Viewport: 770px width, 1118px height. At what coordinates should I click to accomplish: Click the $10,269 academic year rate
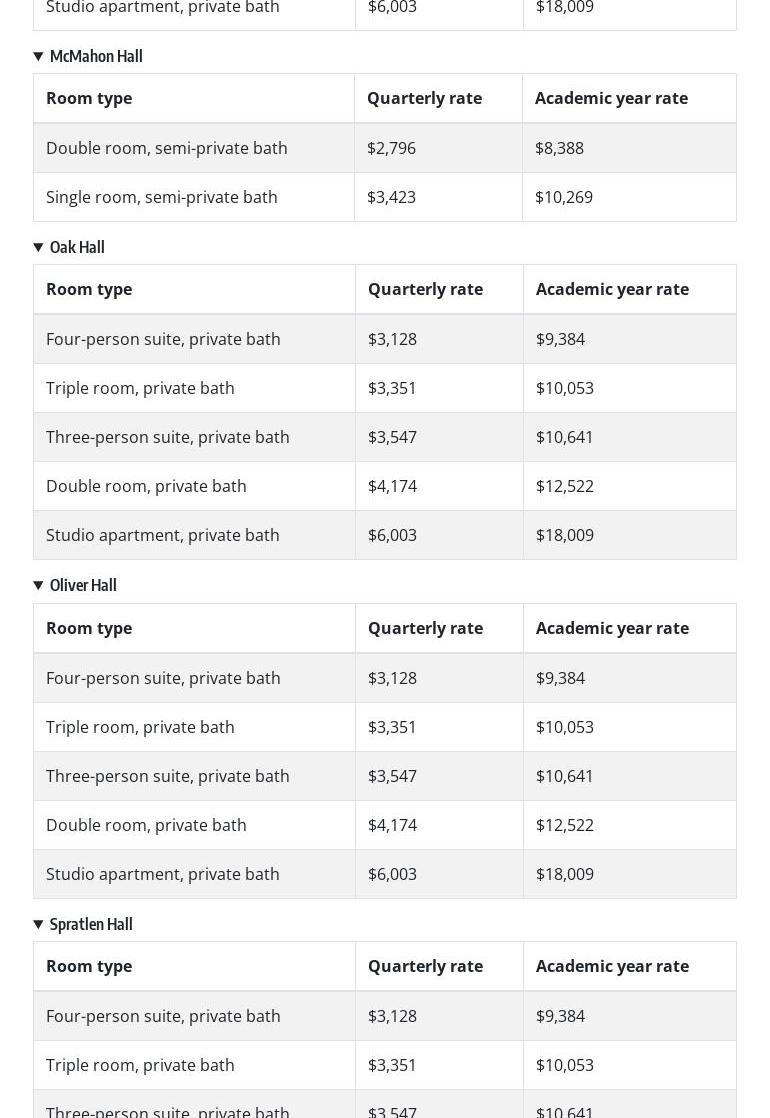564,197
